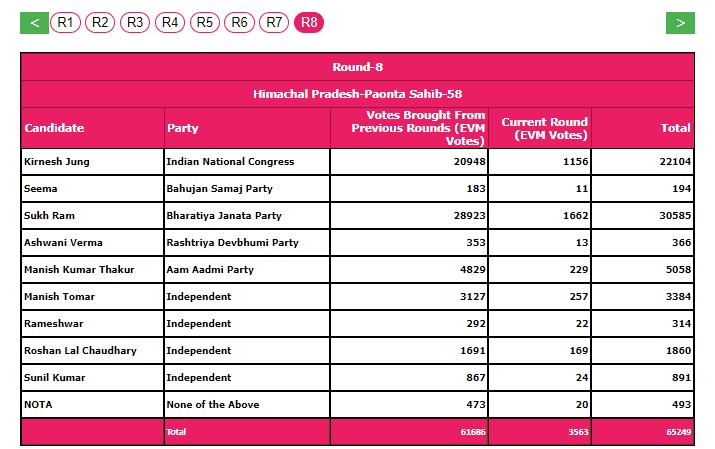This screenshot has width=715, height=449.
Task: Click the green next arrow button
Action: coord(680,22)
